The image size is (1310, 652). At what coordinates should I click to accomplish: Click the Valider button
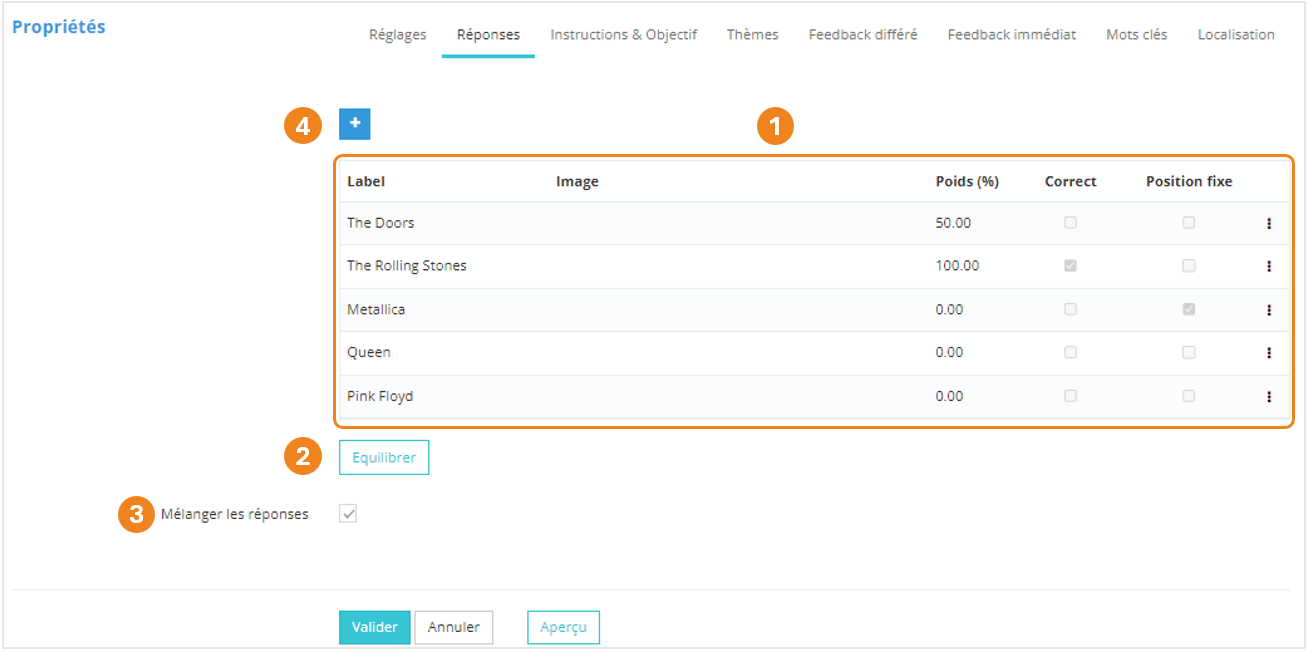(374, 627)
